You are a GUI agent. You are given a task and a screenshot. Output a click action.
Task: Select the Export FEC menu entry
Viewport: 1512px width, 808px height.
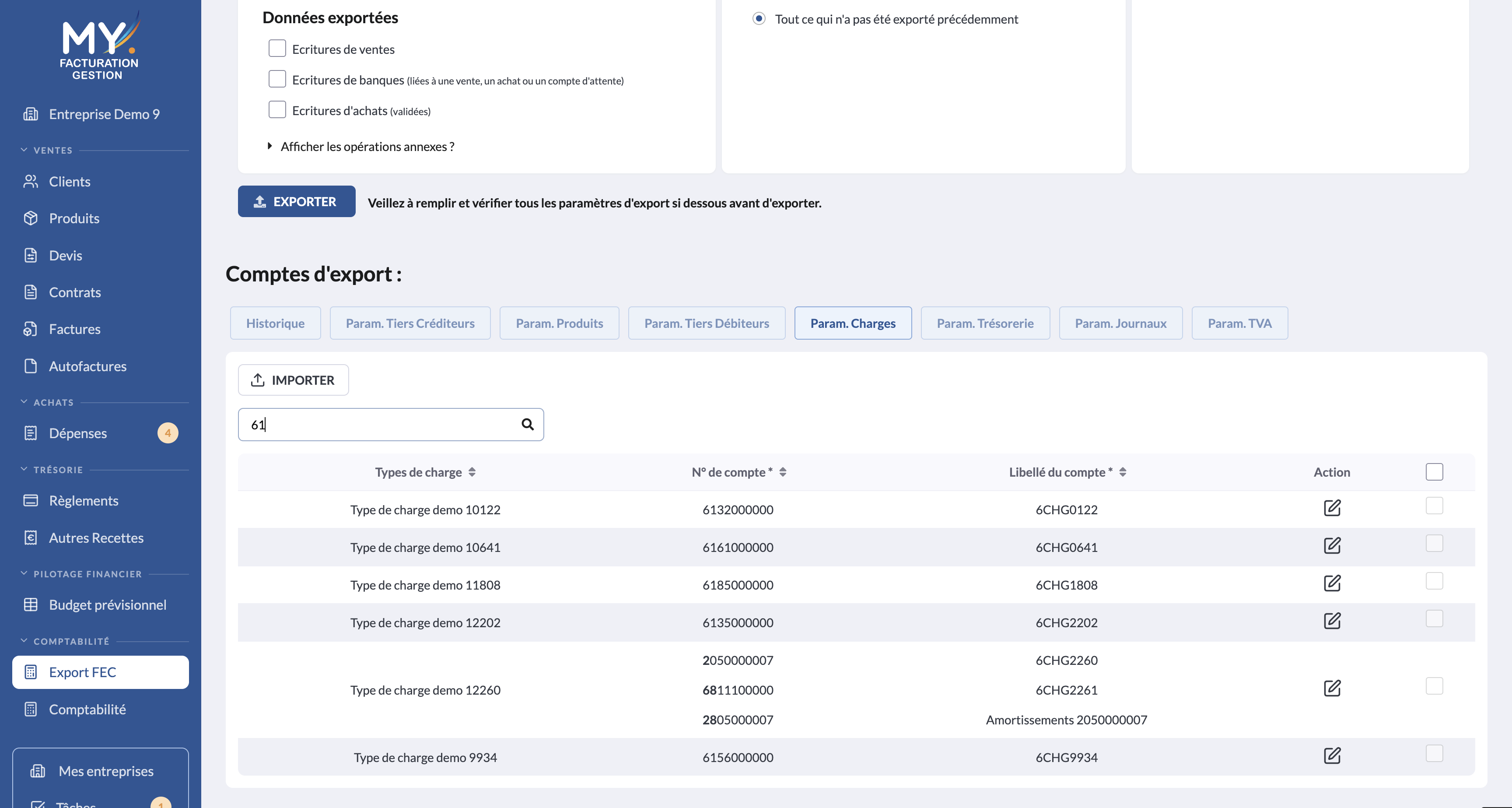tap(100, 672)
